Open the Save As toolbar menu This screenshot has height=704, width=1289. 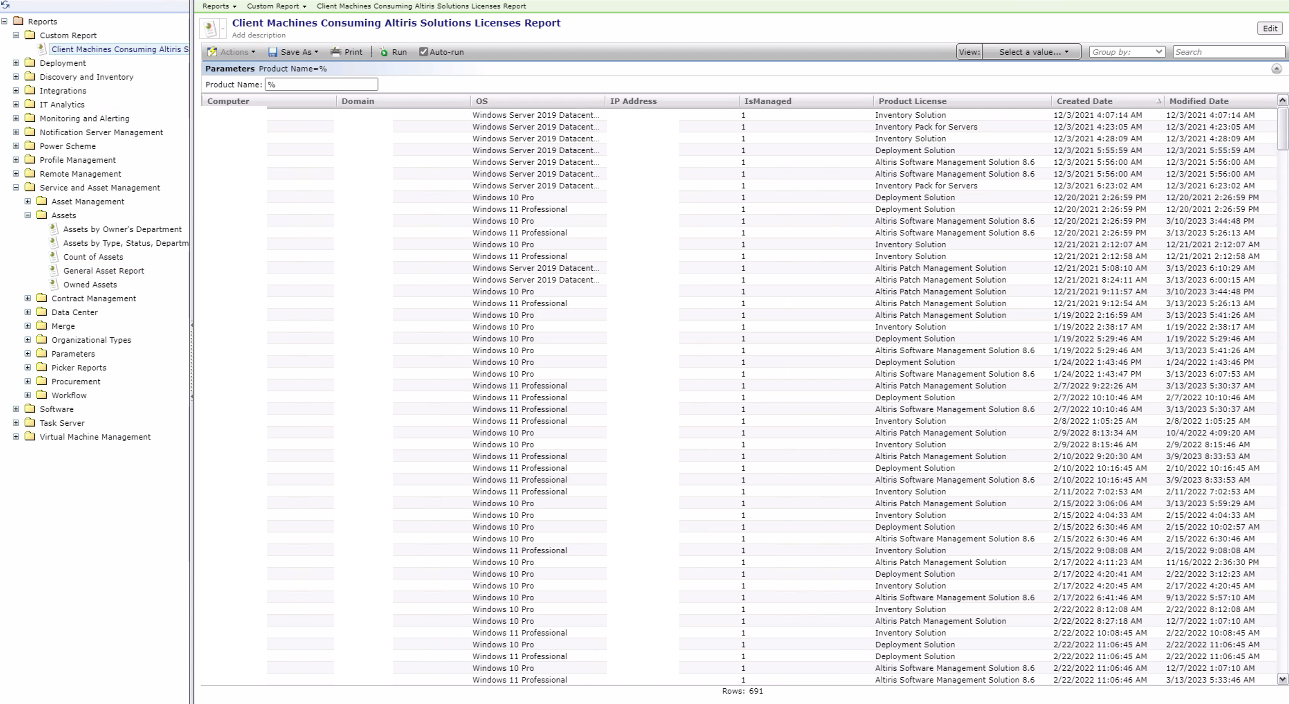pos(293,52)
